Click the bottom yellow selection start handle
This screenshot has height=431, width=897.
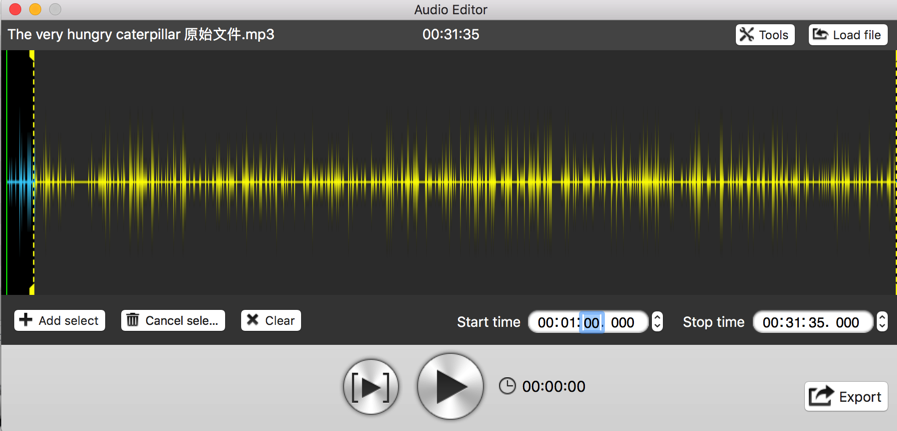tap(33, 290)
